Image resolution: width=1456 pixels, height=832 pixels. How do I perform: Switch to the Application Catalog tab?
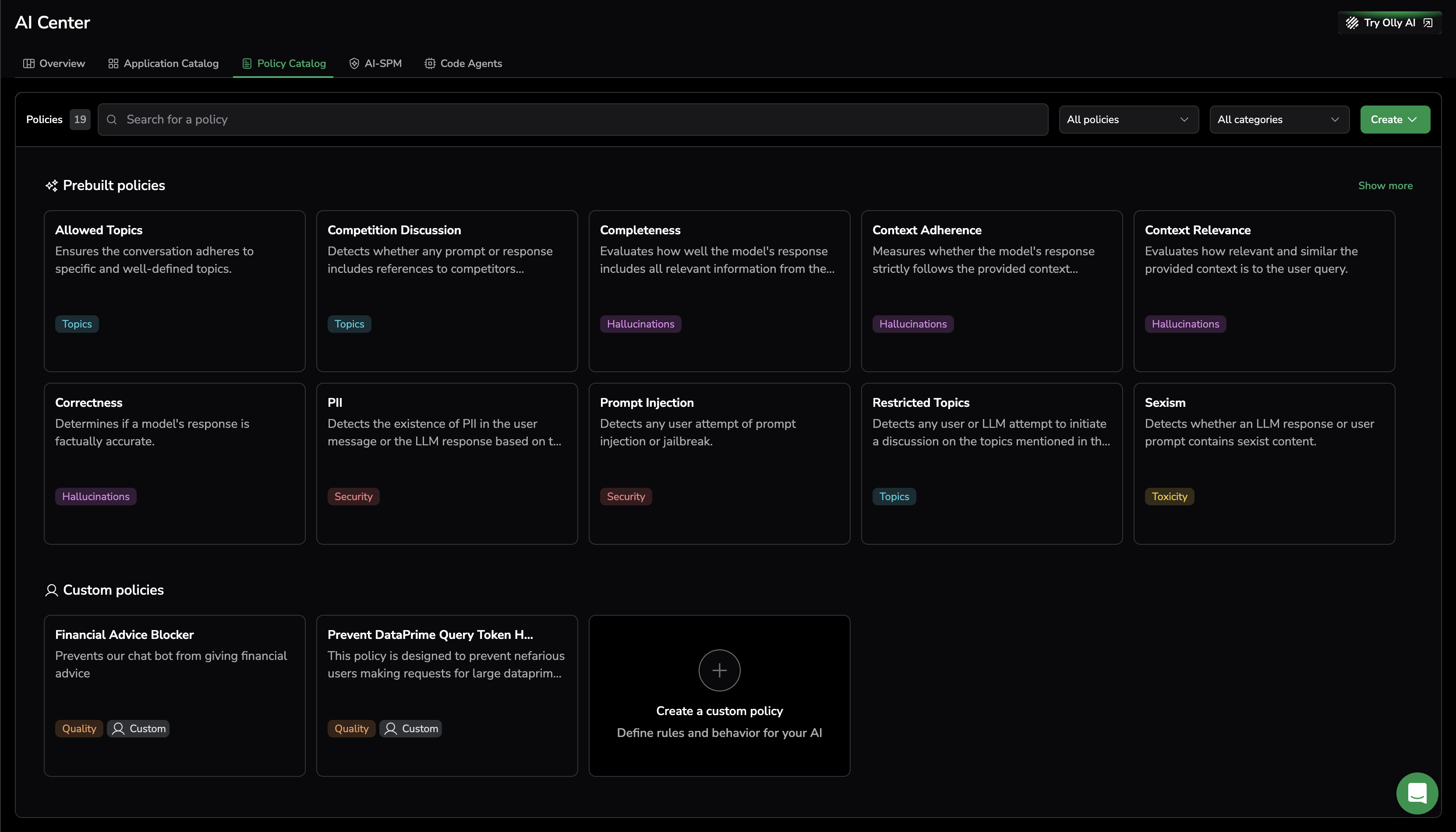pyautogui.click(x=163, y=63)
